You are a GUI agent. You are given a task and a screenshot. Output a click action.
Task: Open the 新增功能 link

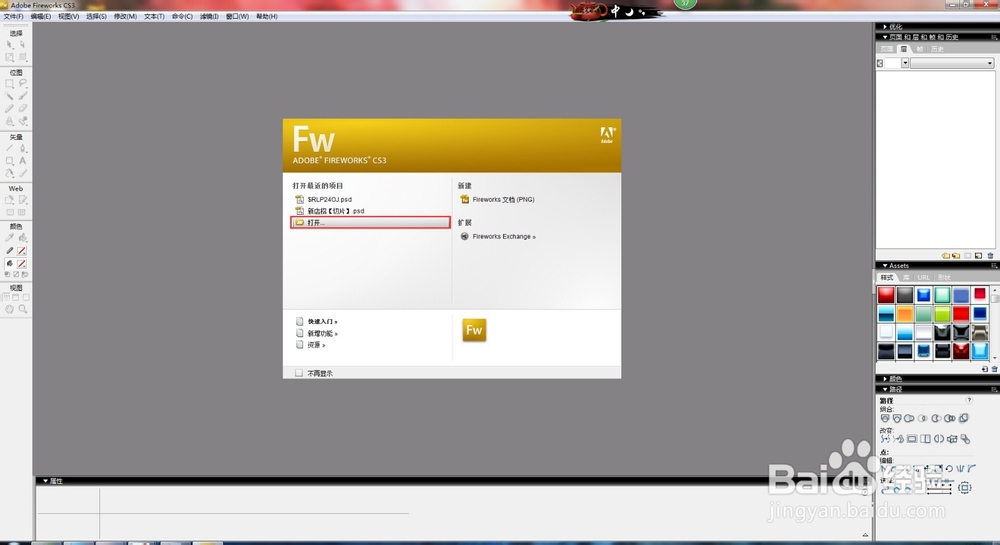click(x=322, y=333)
